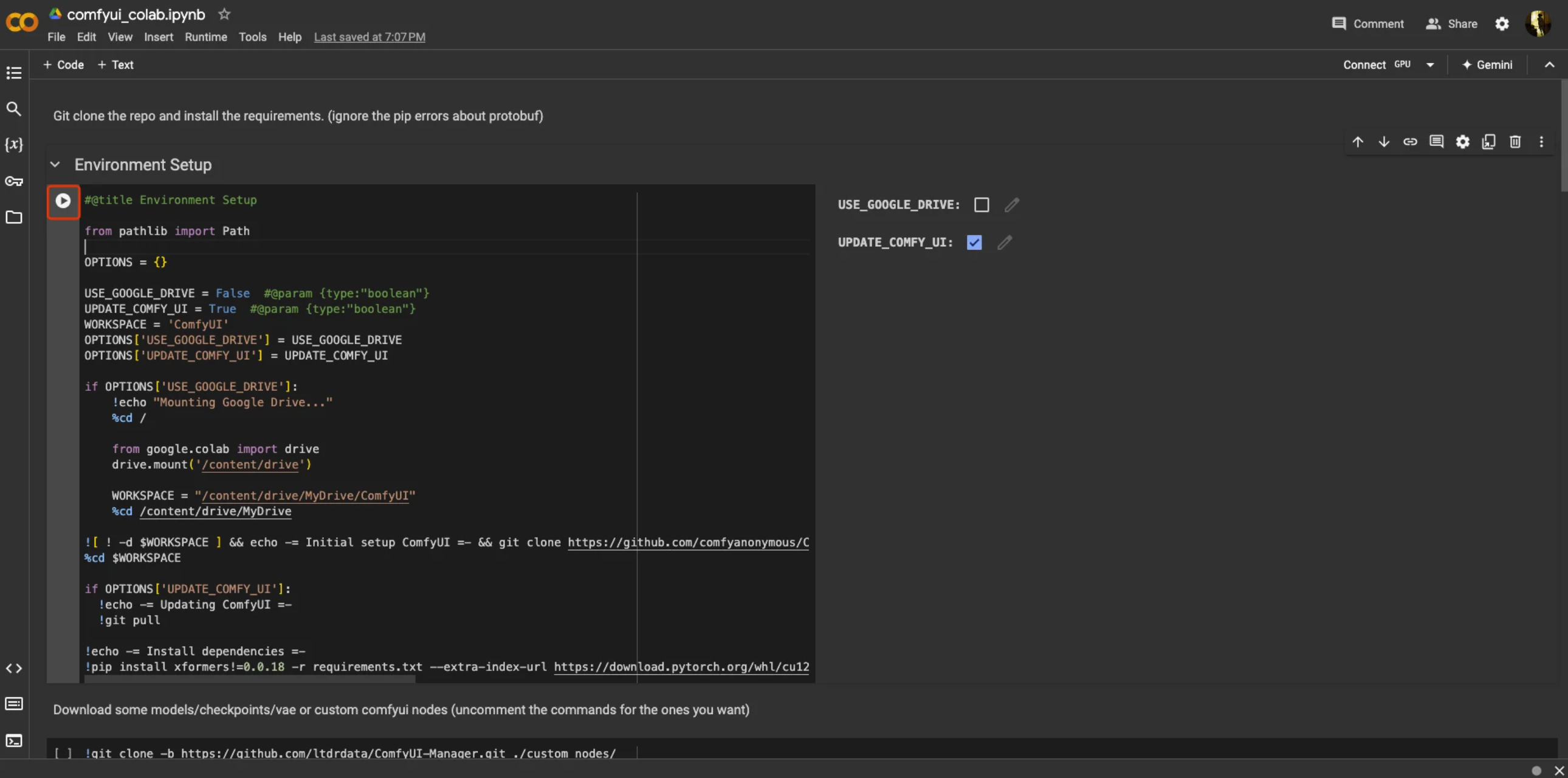
Task: Click the notebook title comfyui_colab.ipynb
Action: tap(136, 14)
